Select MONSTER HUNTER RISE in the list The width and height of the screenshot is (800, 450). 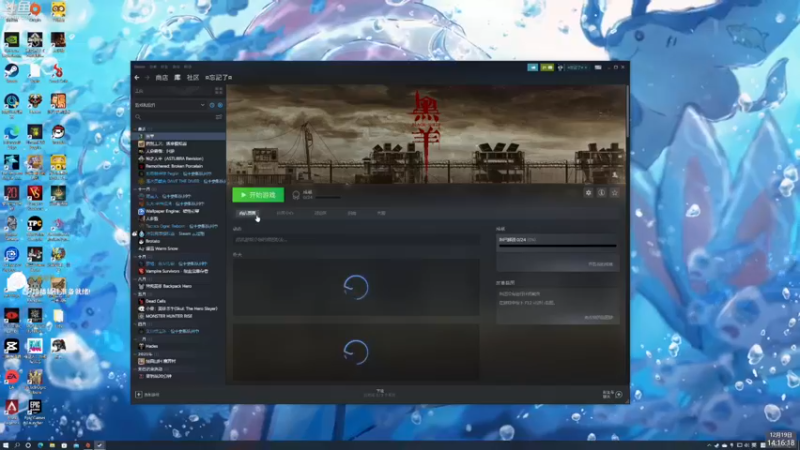tap(169, 316)
